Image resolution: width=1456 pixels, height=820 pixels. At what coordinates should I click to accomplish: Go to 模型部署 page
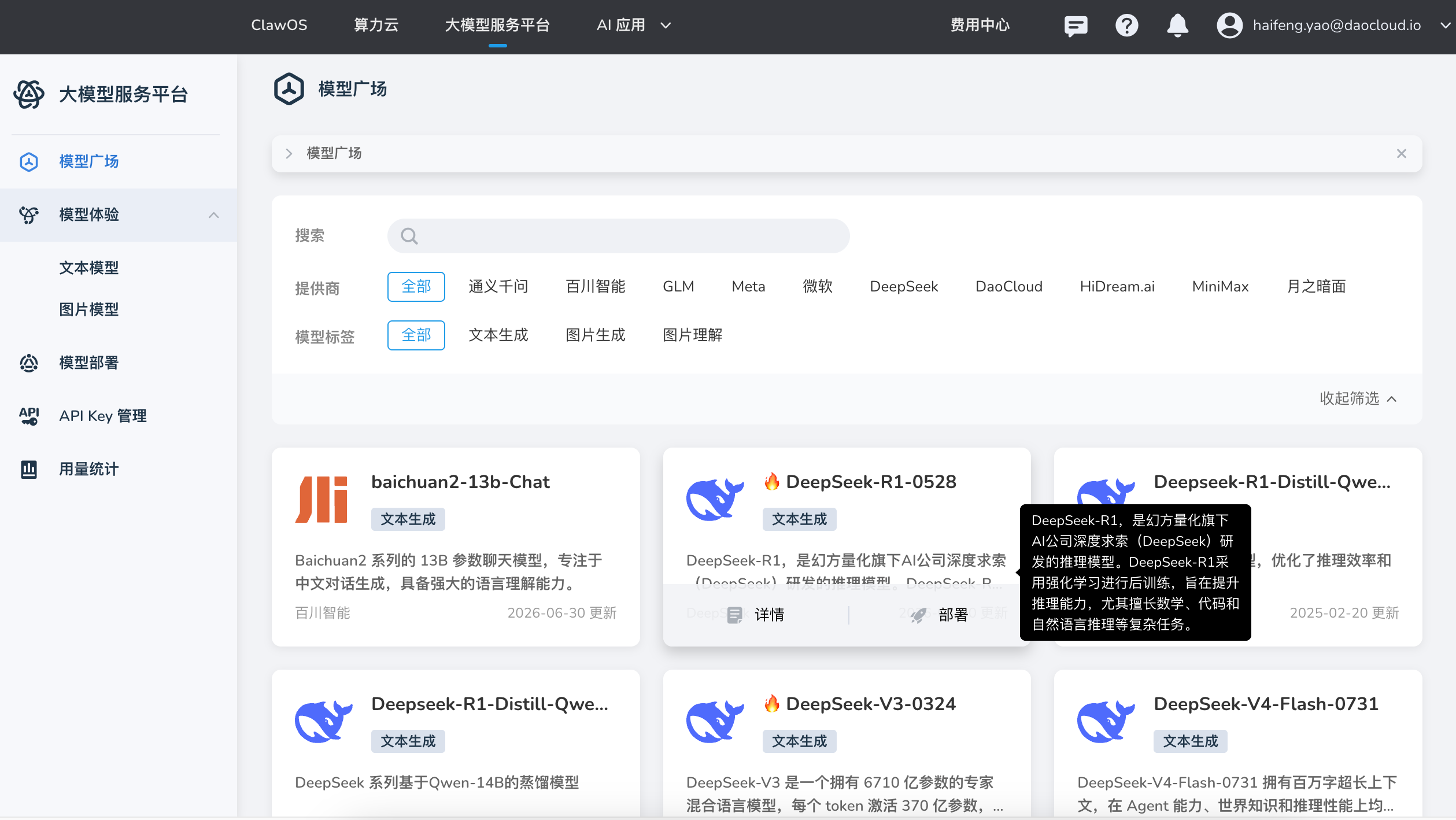(119, 363)
